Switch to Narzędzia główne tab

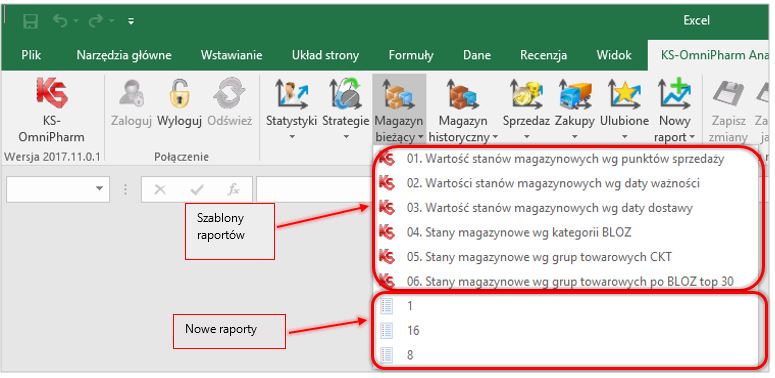[124, 55]
